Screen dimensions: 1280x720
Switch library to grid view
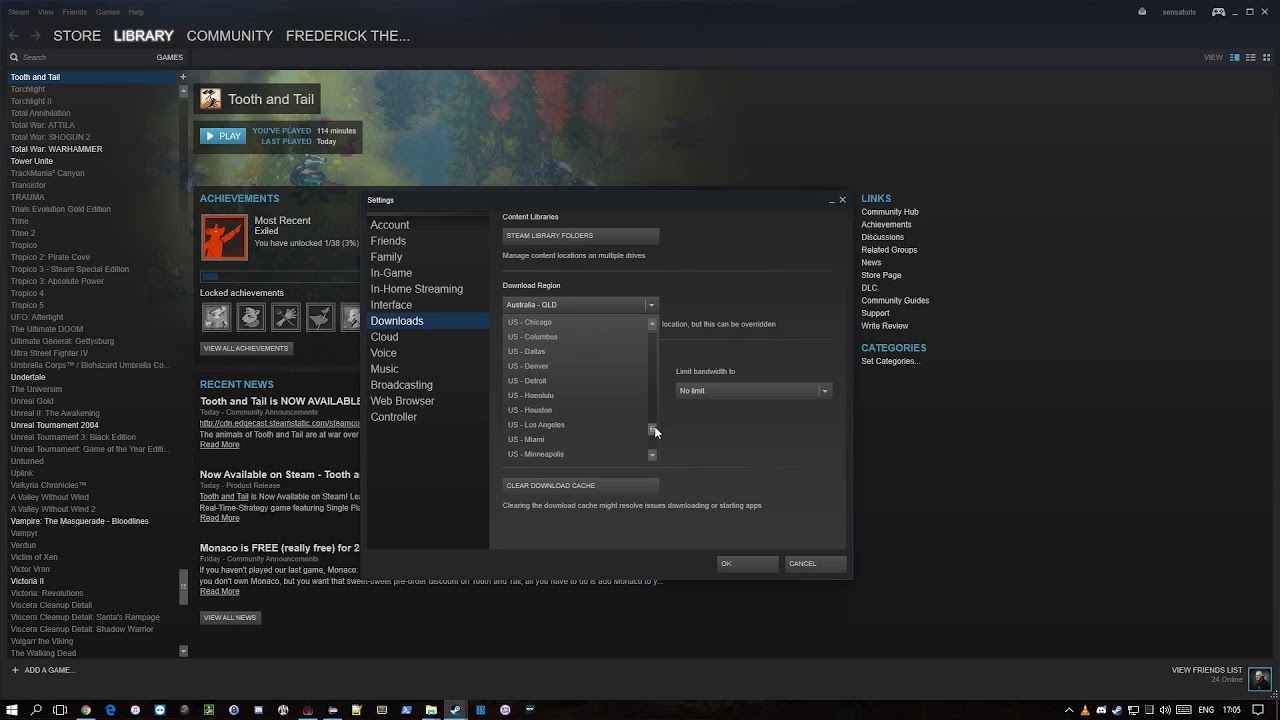1266,57
